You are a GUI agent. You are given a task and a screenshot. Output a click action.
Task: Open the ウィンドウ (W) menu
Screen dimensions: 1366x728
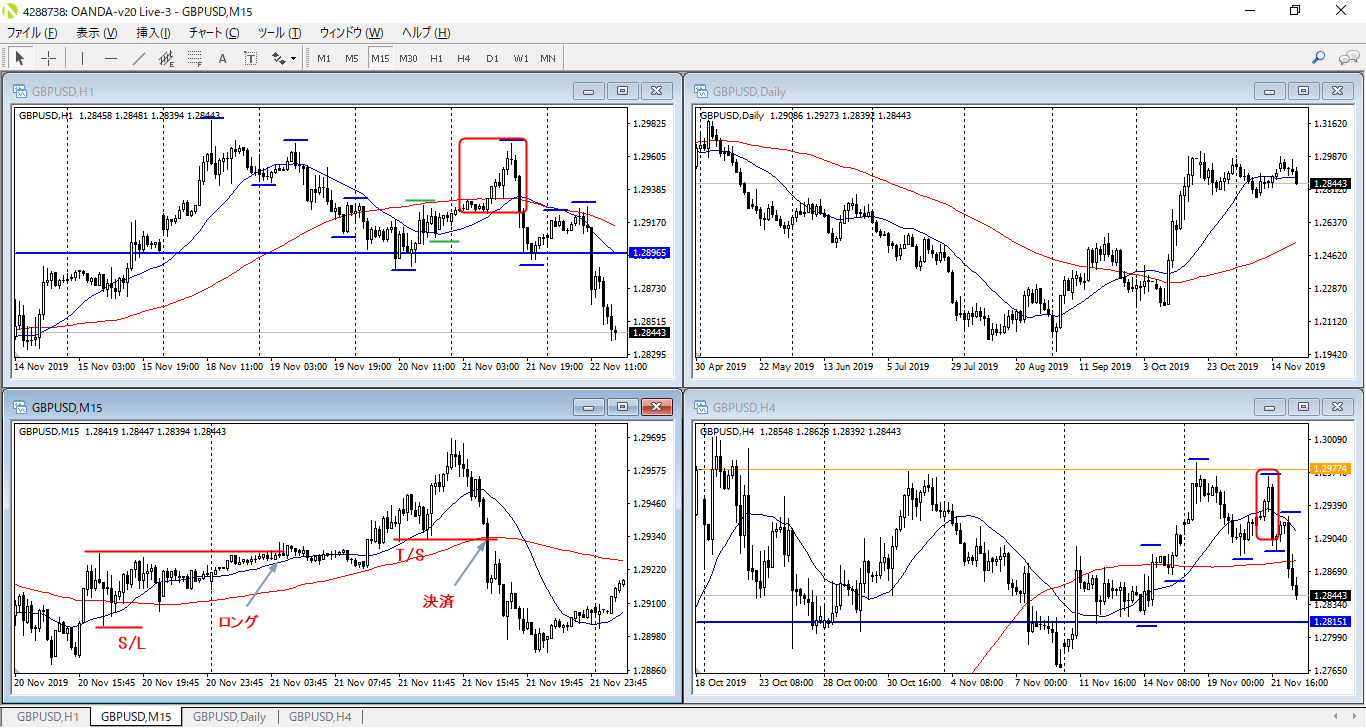tap(351, 33)
